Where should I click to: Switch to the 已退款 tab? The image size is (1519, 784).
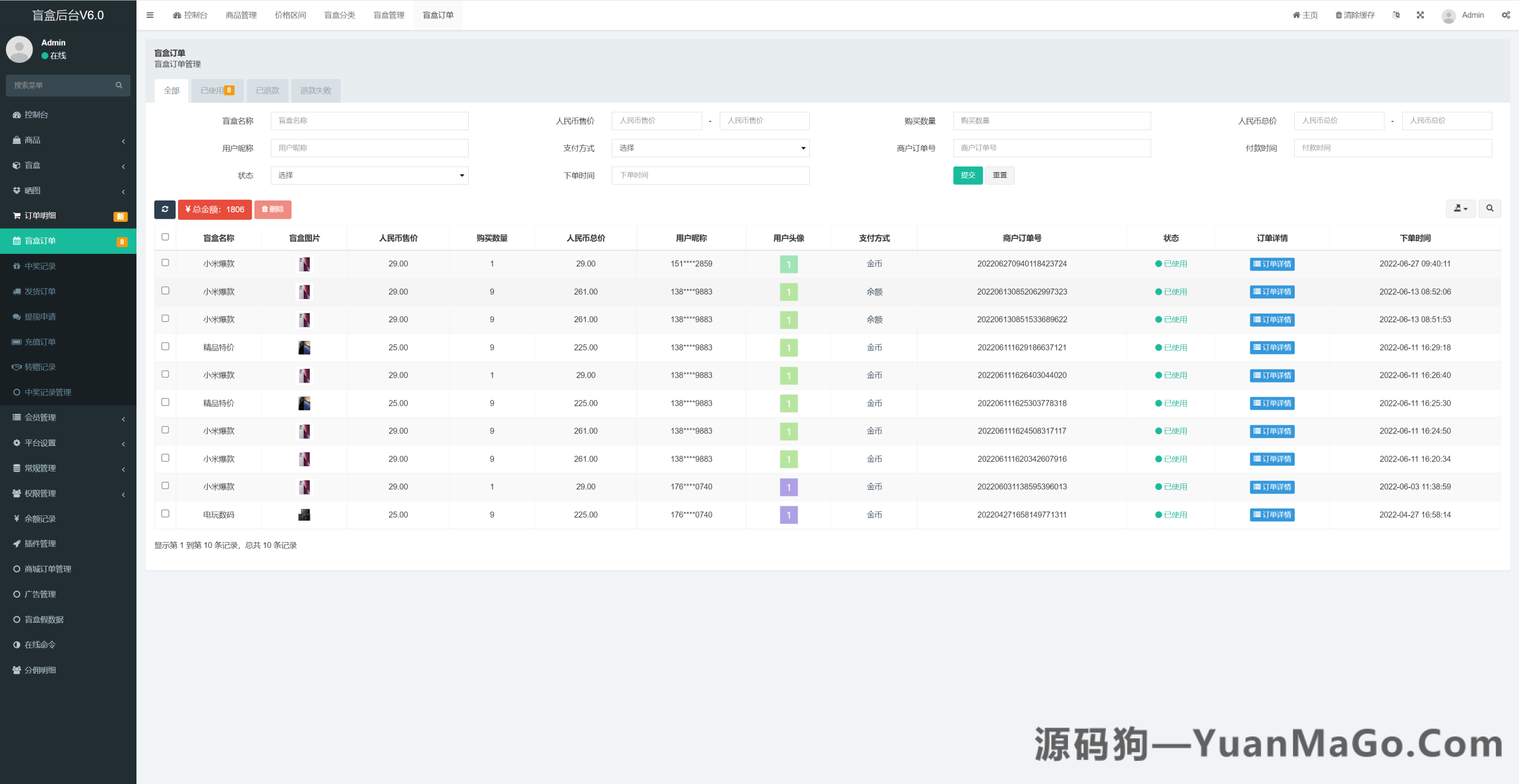[267, 90]
